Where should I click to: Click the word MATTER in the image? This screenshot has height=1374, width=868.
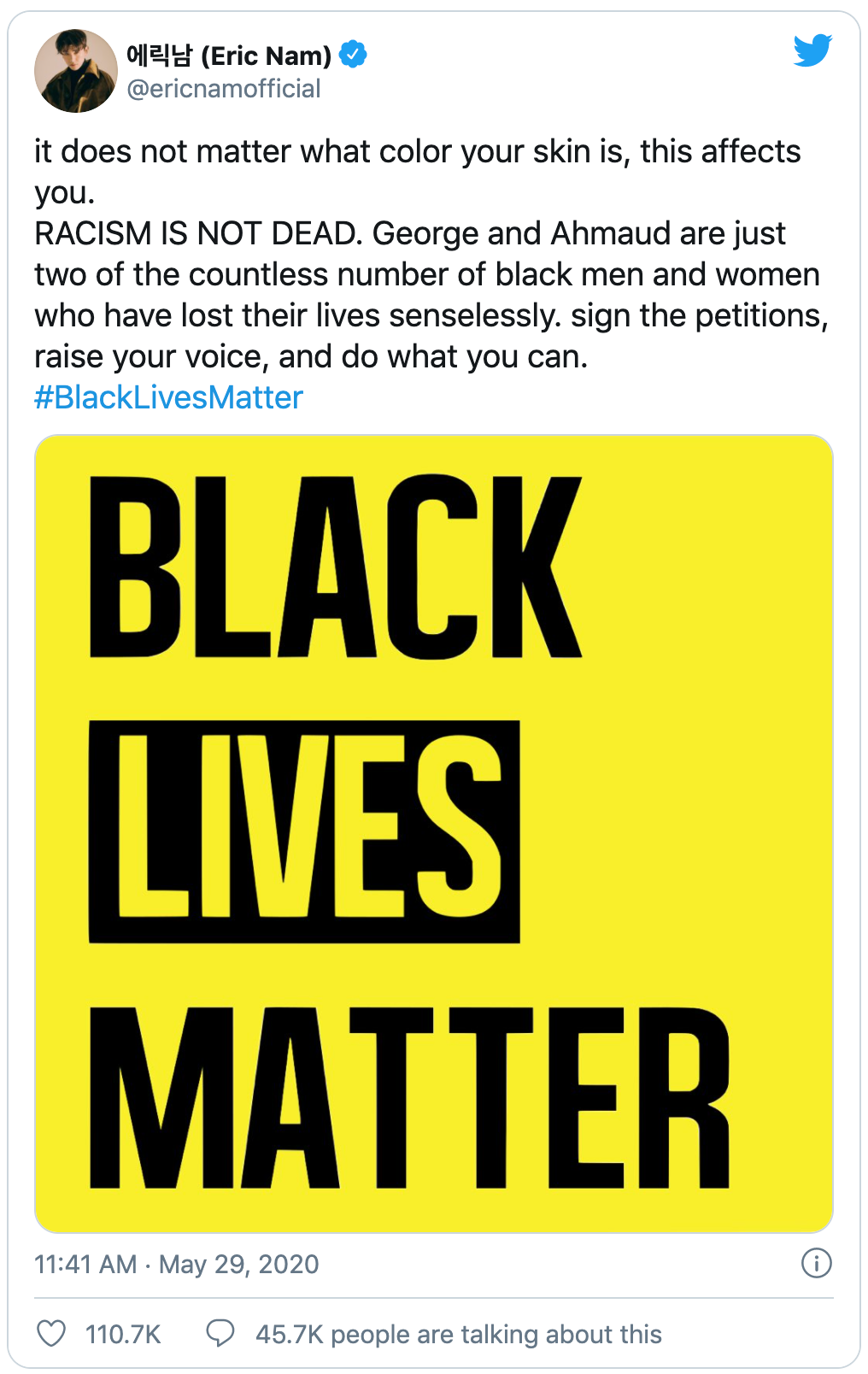pos(409,1098)
